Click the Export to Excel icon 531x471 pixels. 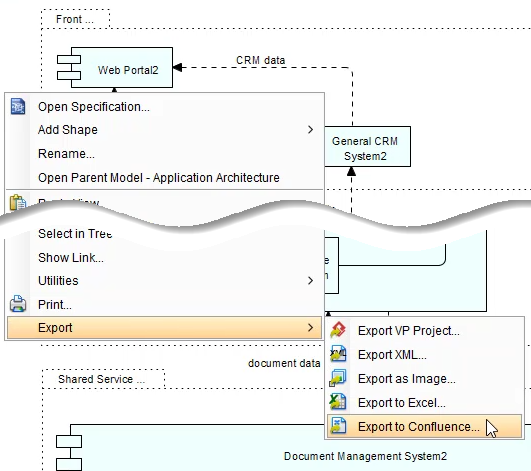coord(338,402)
